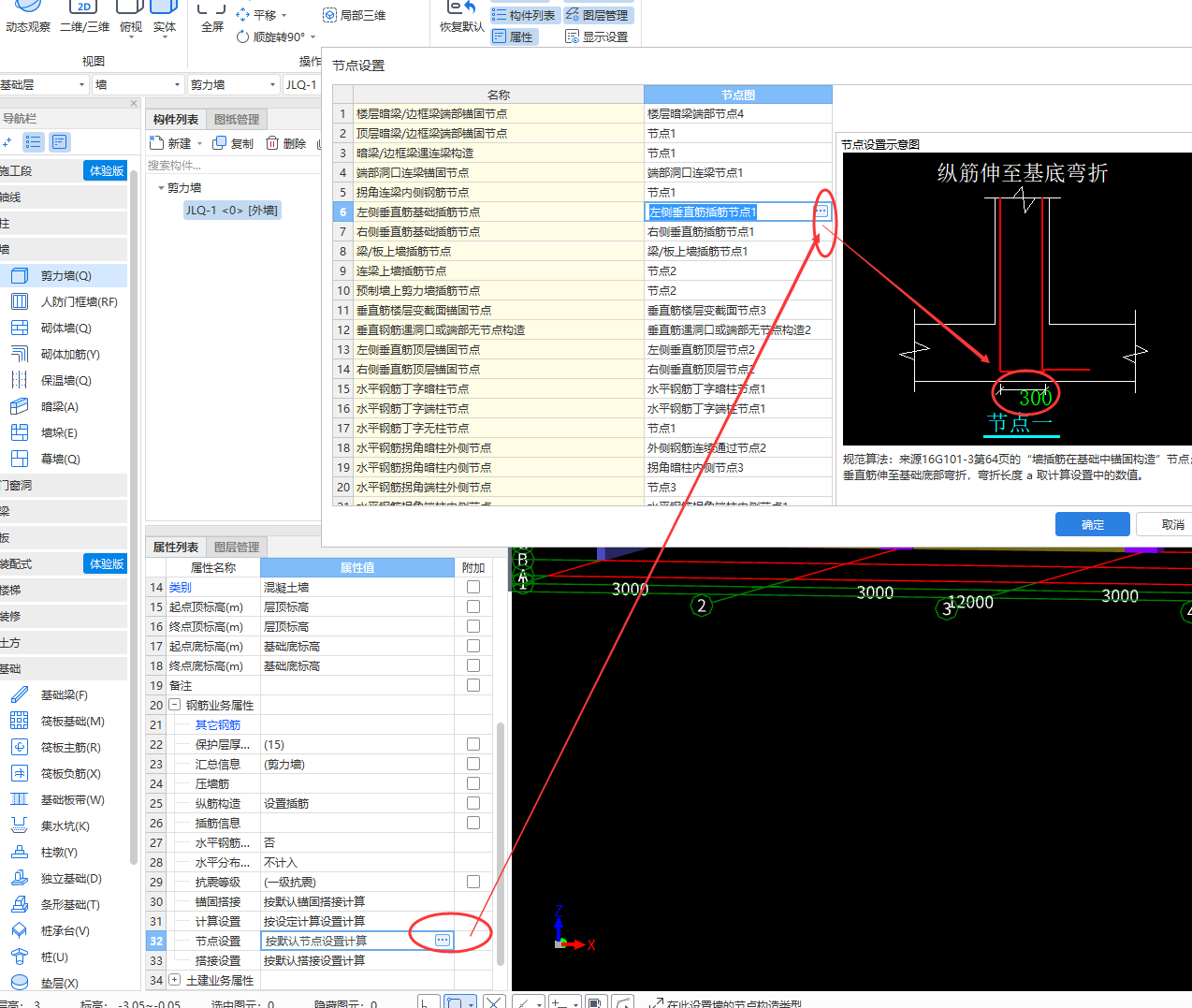
Task: Switch to 图纸管理 tab in component panel
Action: [x=237, y=120]
